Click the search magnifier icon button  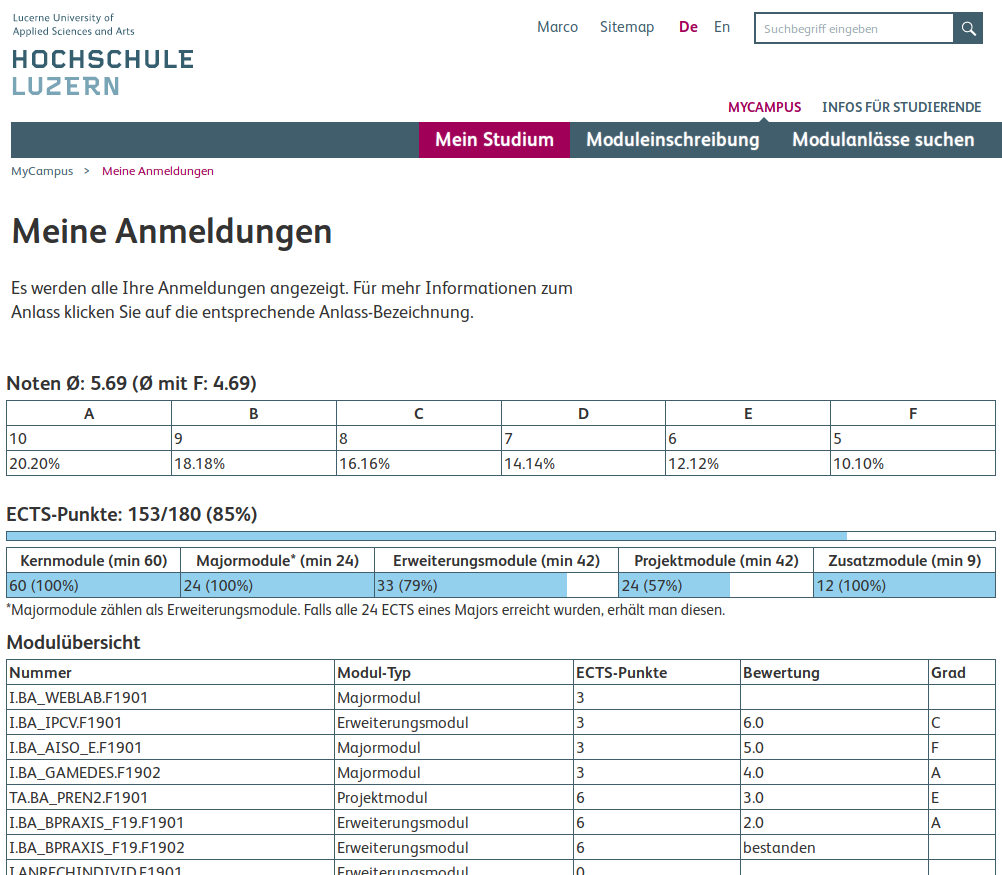(968, 28)
